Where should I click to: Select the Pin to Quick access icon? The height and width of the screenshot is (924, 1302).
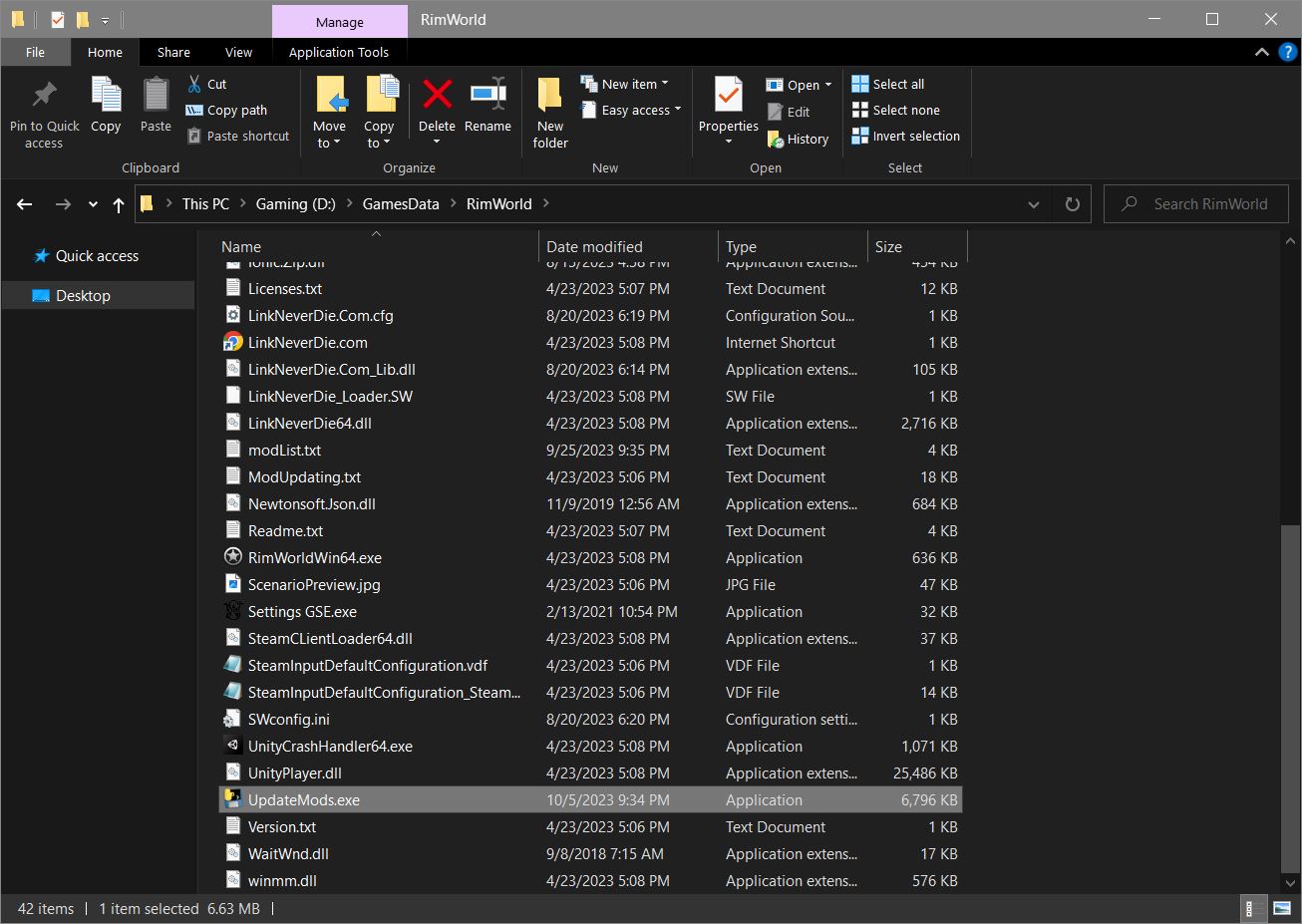(43, 112)
